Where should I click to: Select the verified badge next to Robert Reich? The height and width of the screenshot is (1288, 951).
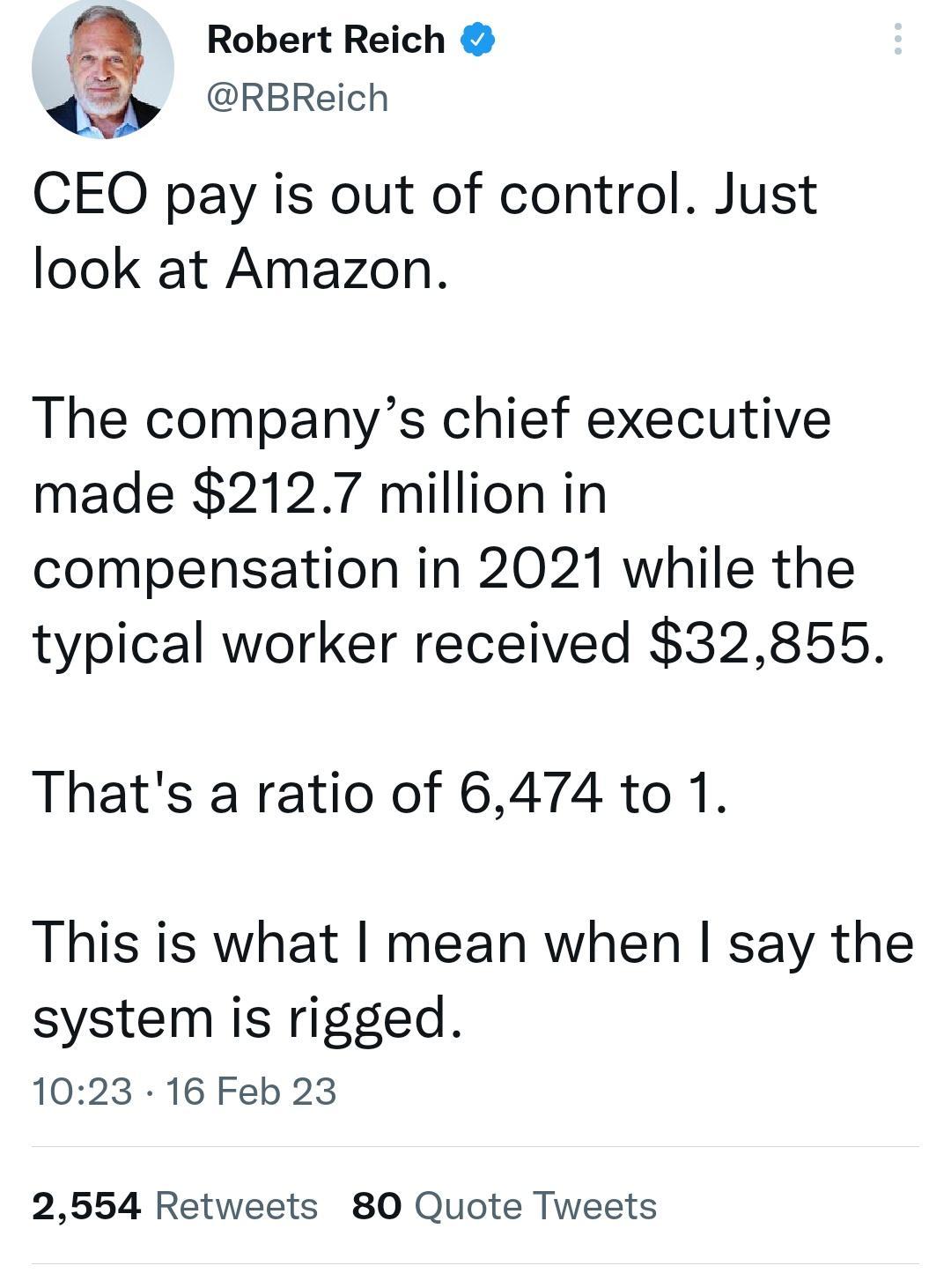pos(476,37)
